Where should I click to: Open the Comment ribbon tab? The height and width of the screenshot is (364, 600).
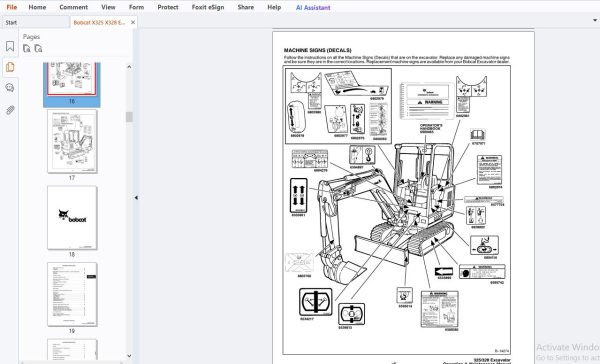73,7
